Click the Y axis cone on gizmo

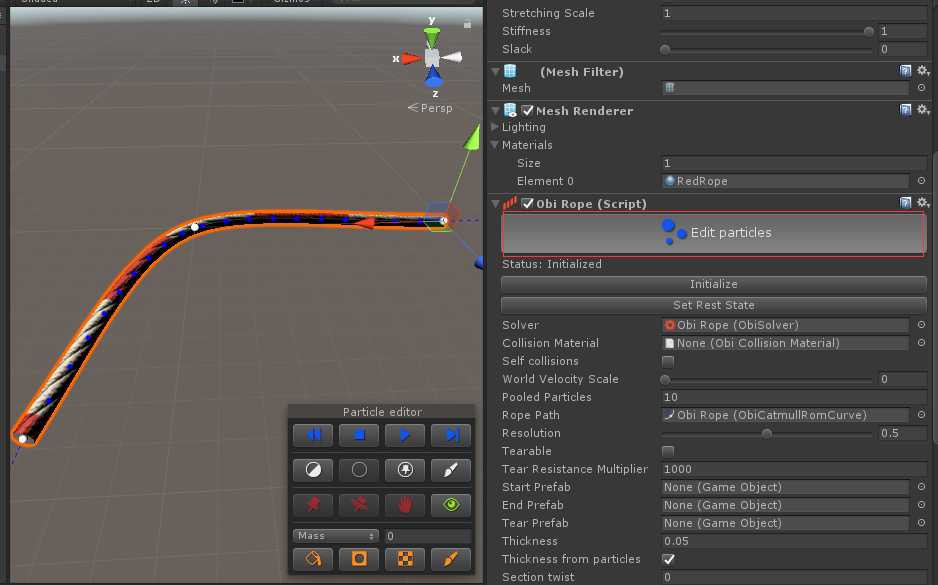point(432,37)
